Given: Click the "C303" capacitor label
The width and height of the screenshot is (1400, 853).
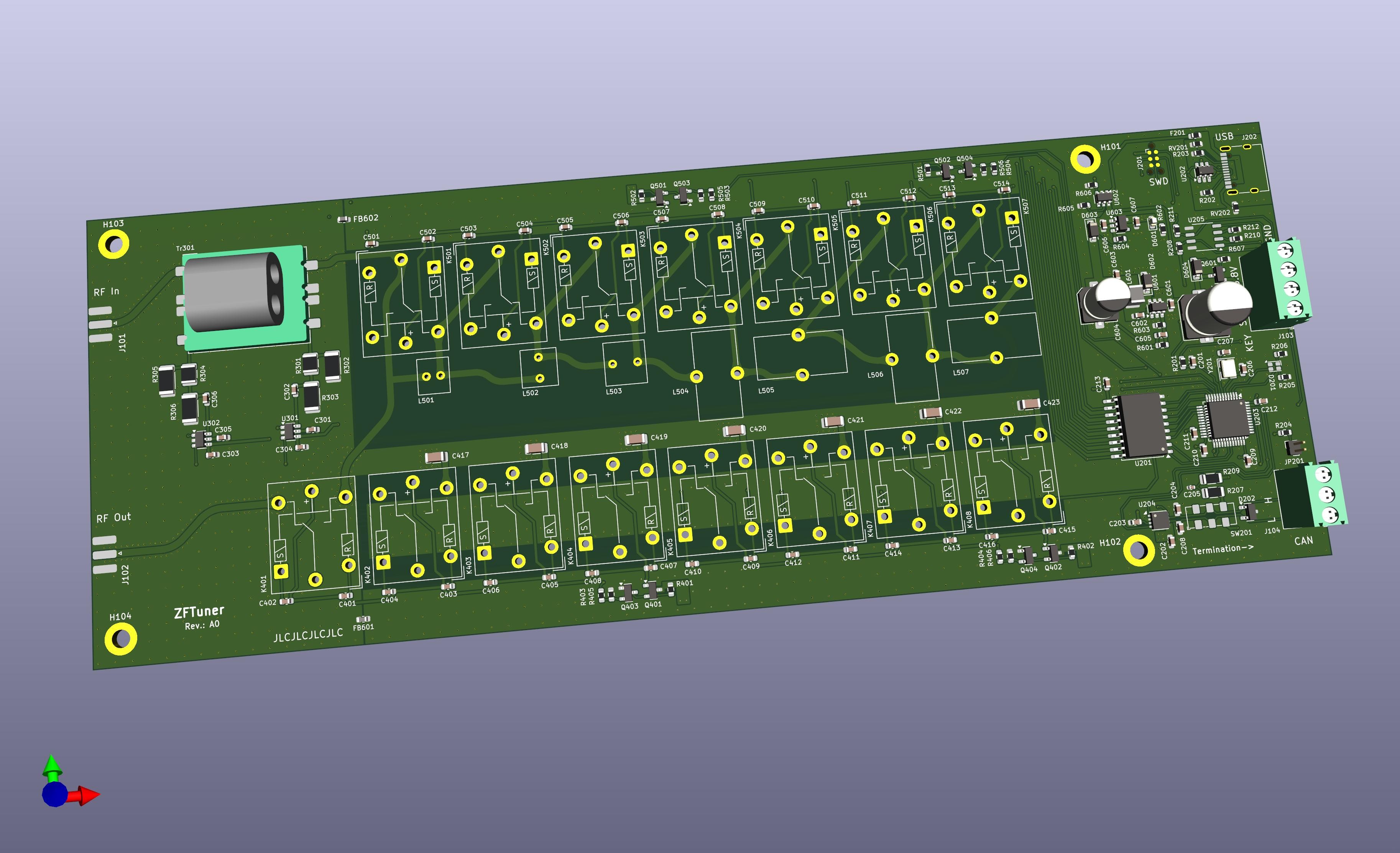Looking at the screenshot, I should pos(230,454).
